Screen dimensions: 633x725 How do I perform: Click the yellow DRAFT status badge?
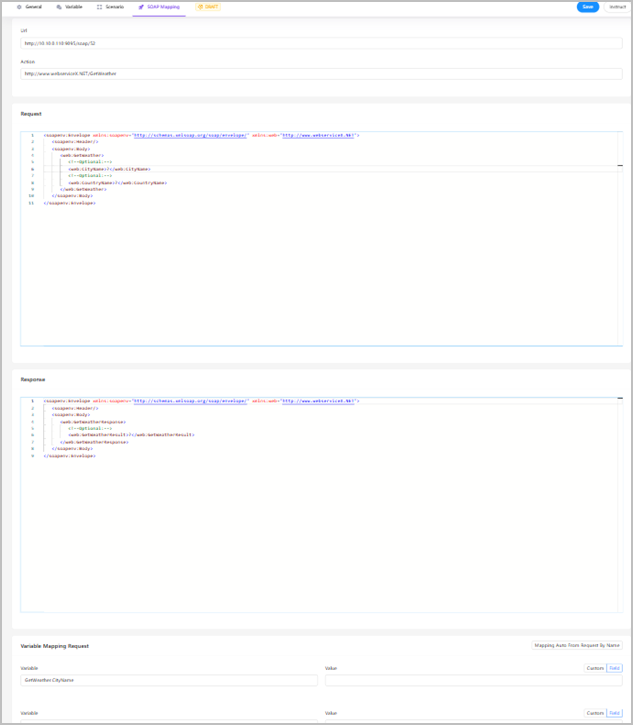point(208,7)
